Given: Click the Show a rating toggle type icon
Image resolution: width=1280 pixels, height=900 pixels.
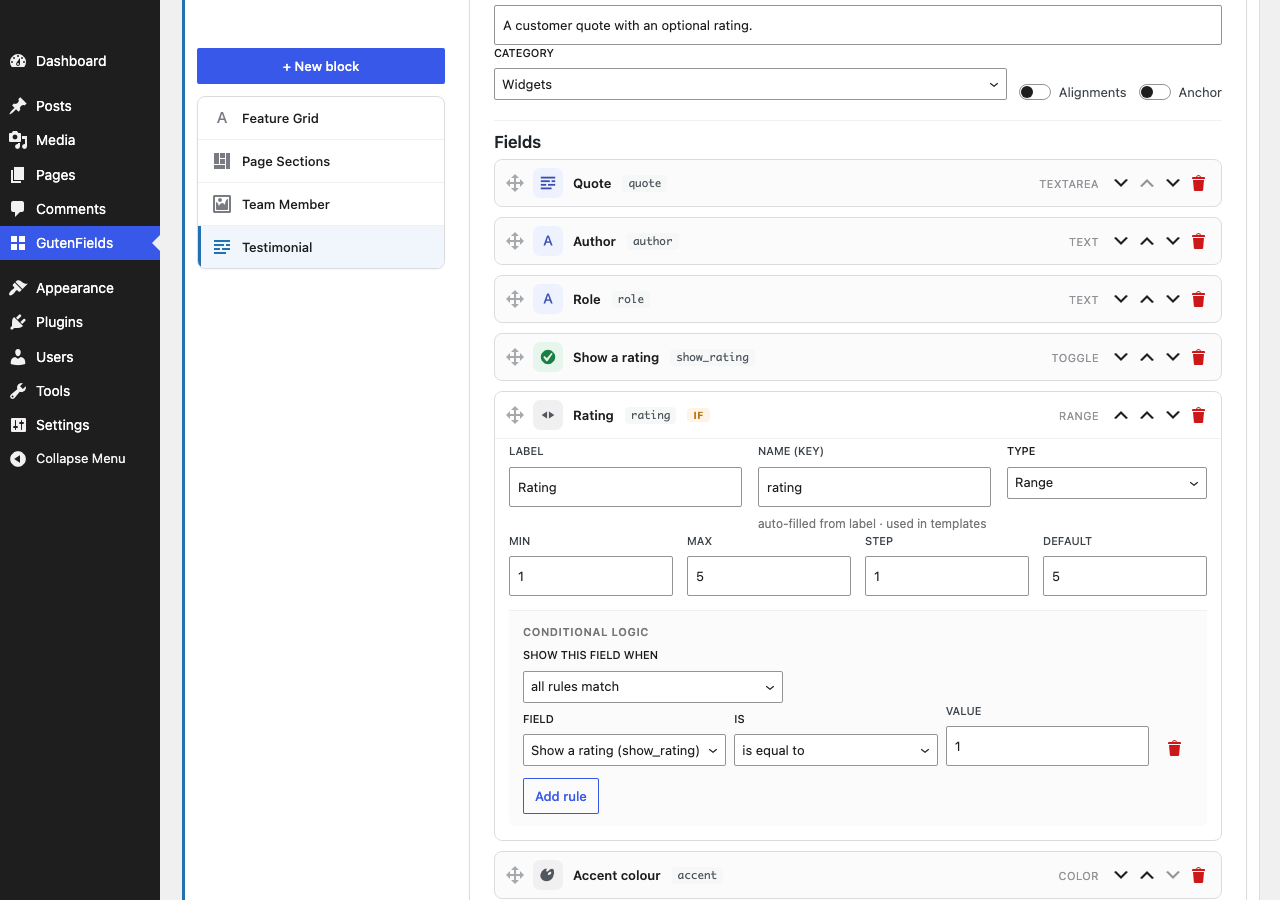Looking at the screenshot, I should coord(548,357).
